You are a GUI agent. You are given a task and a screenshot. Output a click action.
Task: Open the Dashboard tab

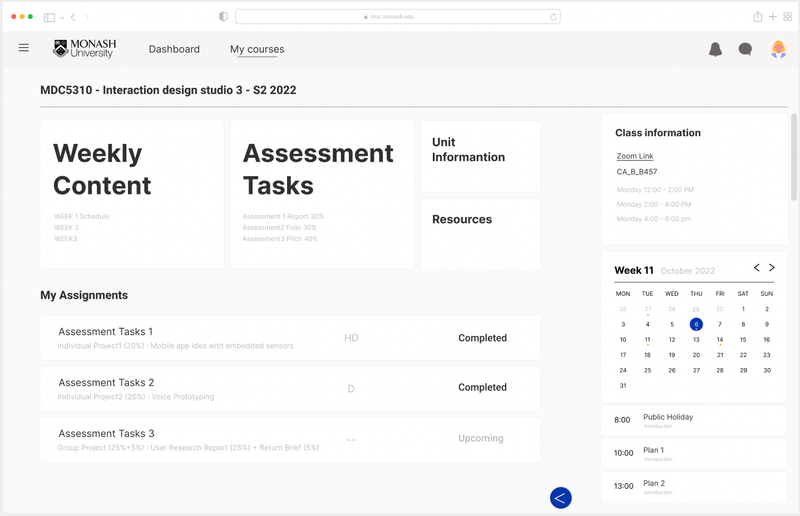(x=174, y=49)
